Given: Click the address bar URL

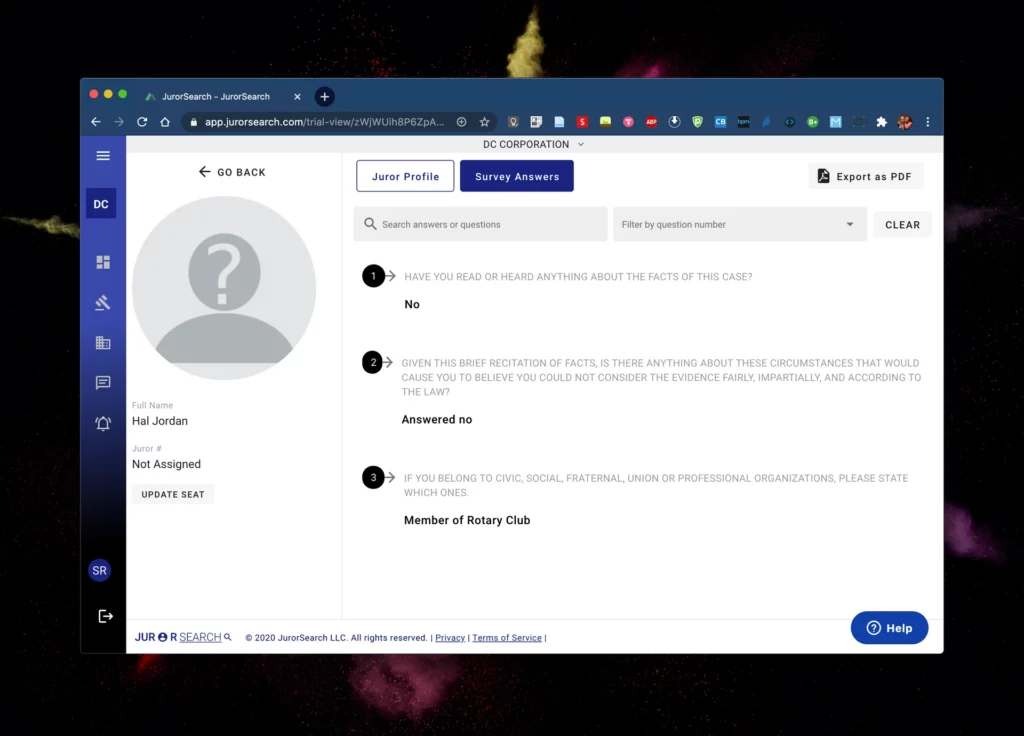Looking at the screenshot, I should coord(325,122).
